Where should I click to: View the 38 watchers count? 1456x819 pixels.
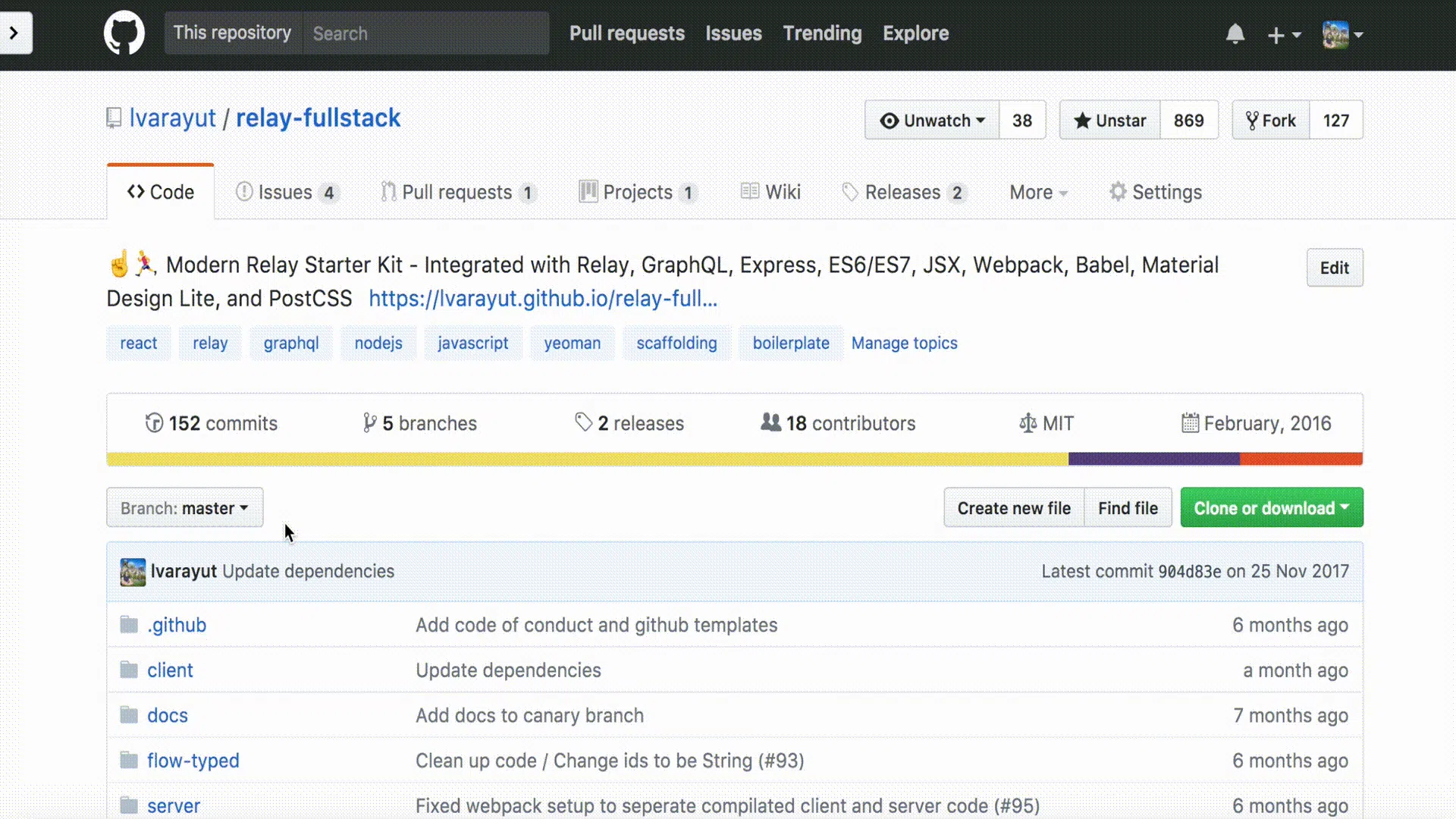[x=1022, y=120]
